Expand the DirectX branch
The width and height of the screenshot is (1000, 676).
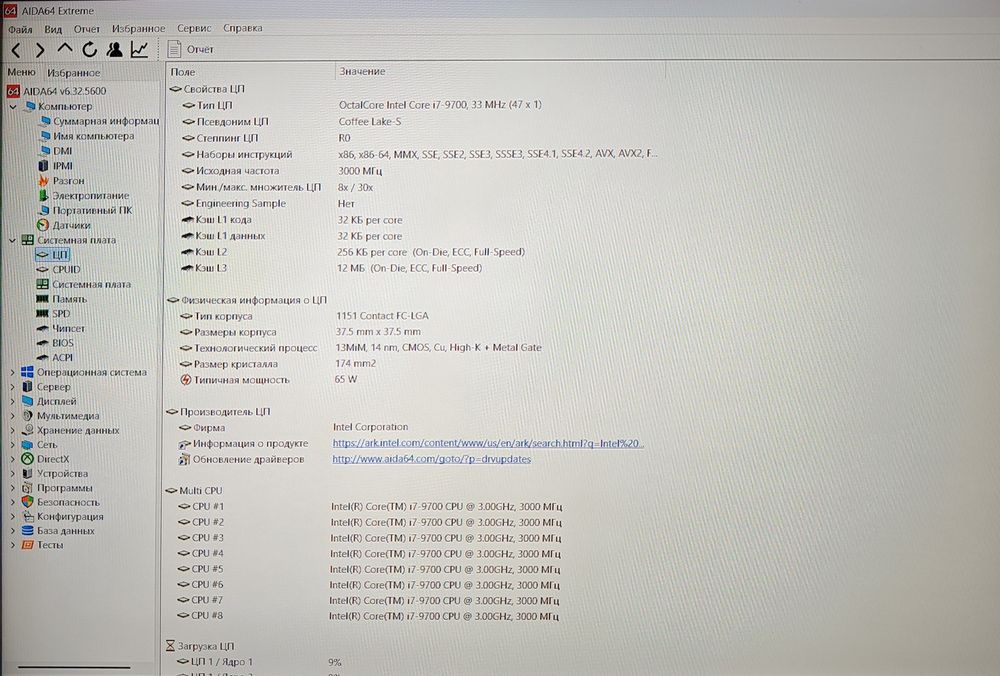[x=12, y=459]
